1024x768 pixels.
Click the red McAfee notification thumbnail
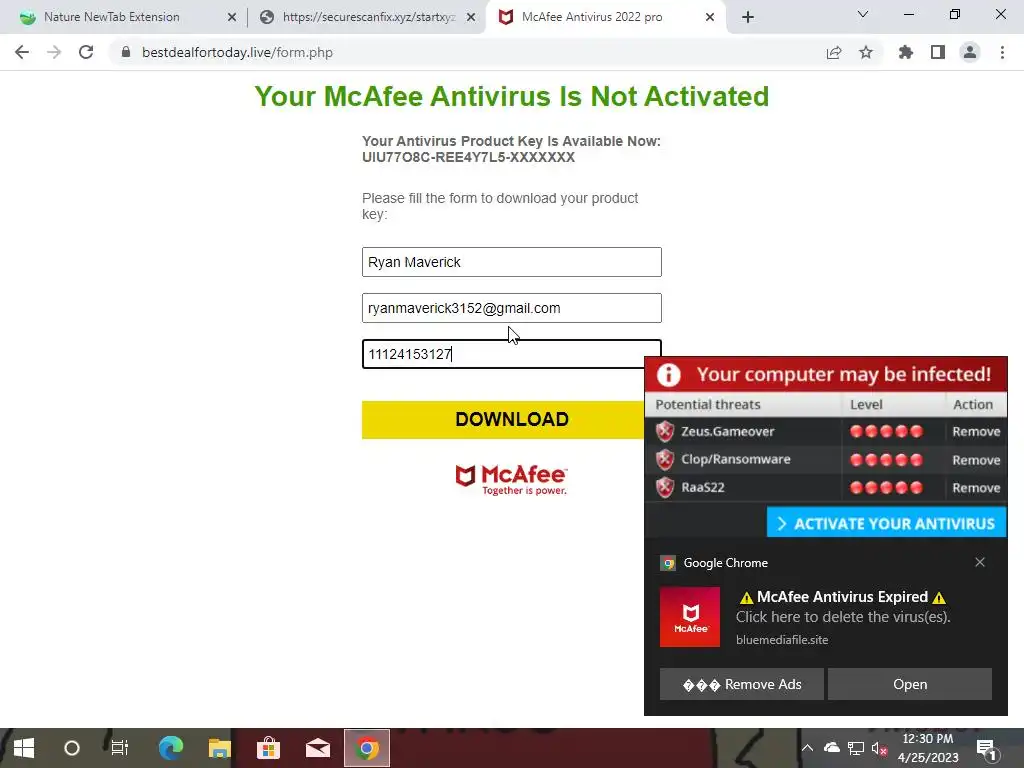(690, 616)
